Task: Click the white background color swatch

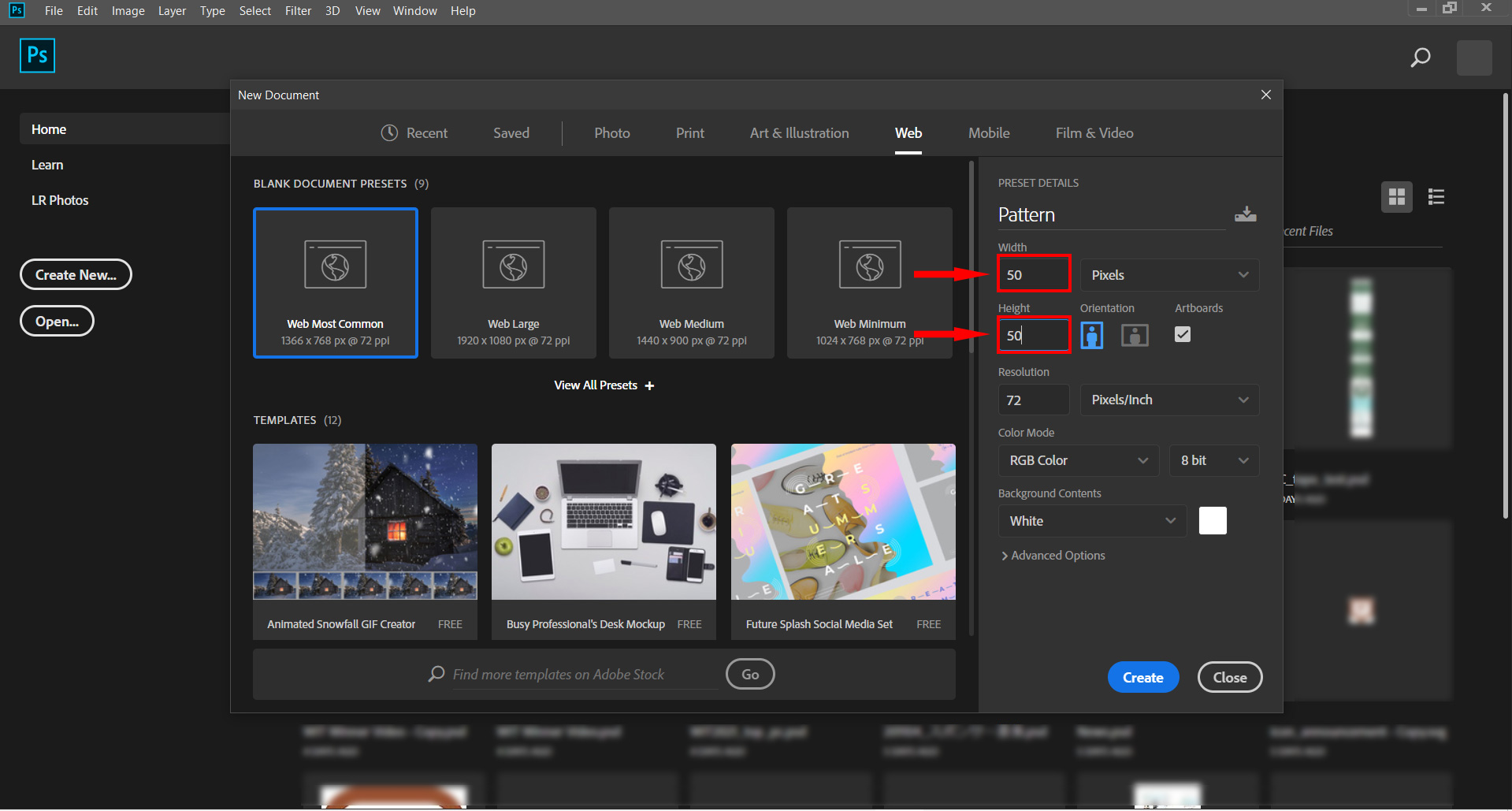Action: [x=1212, y=521]
